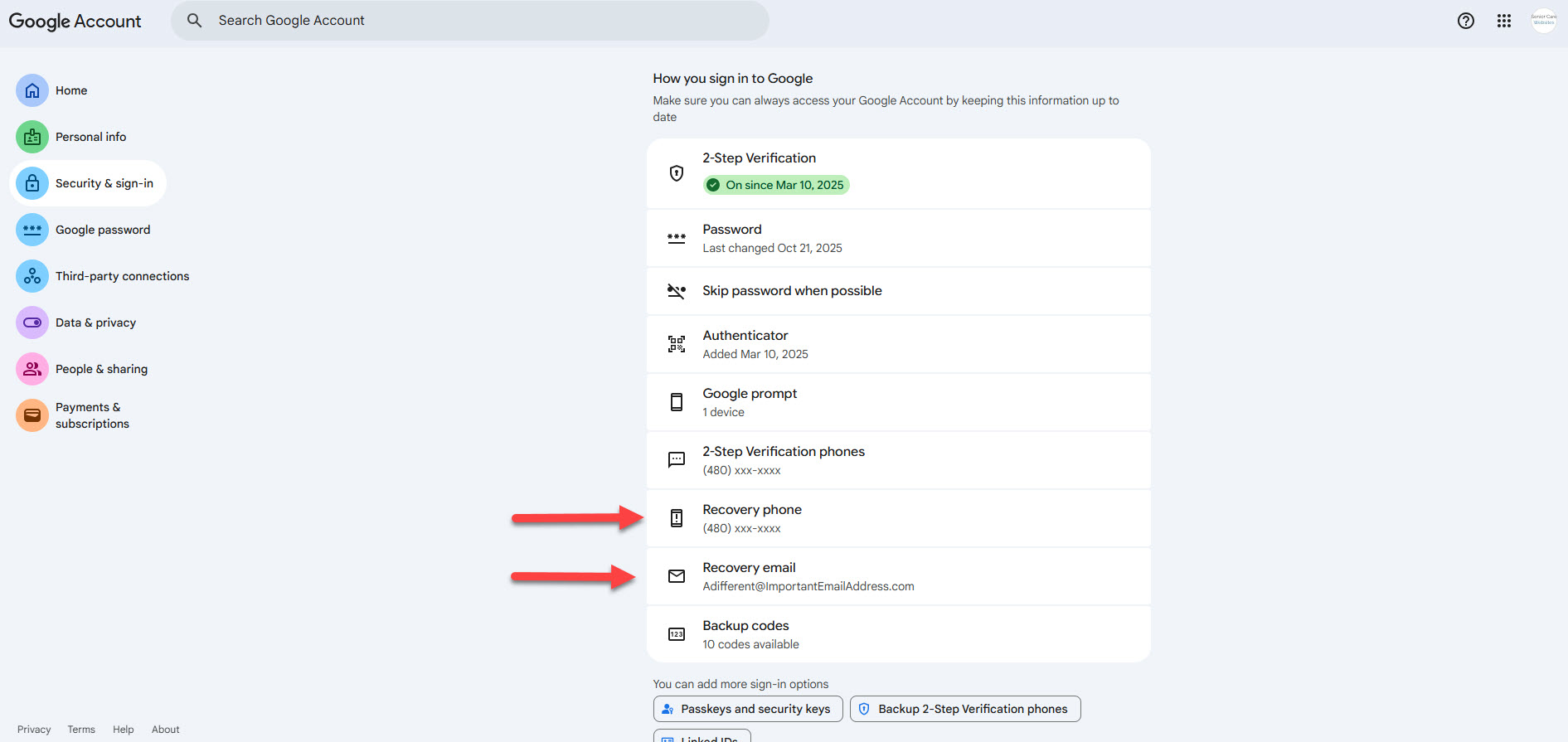Go to Data & privacy section
Viewport: 1568px width, 742px height.
tap(95, 323)
